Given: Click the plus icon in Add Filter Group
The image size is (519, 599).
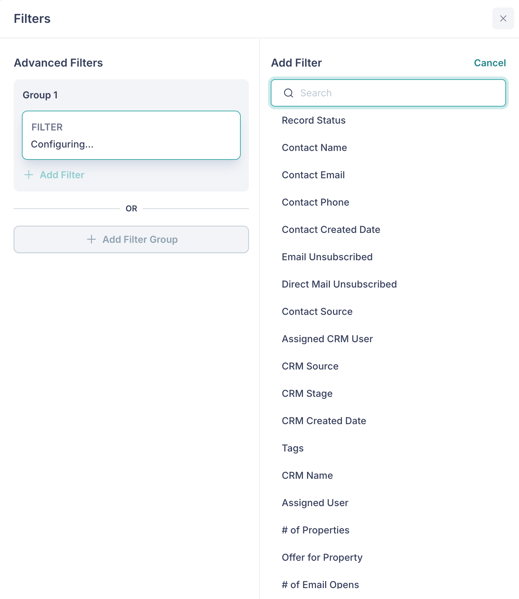Looking at the screenshot, I should [x=91, y=240].
